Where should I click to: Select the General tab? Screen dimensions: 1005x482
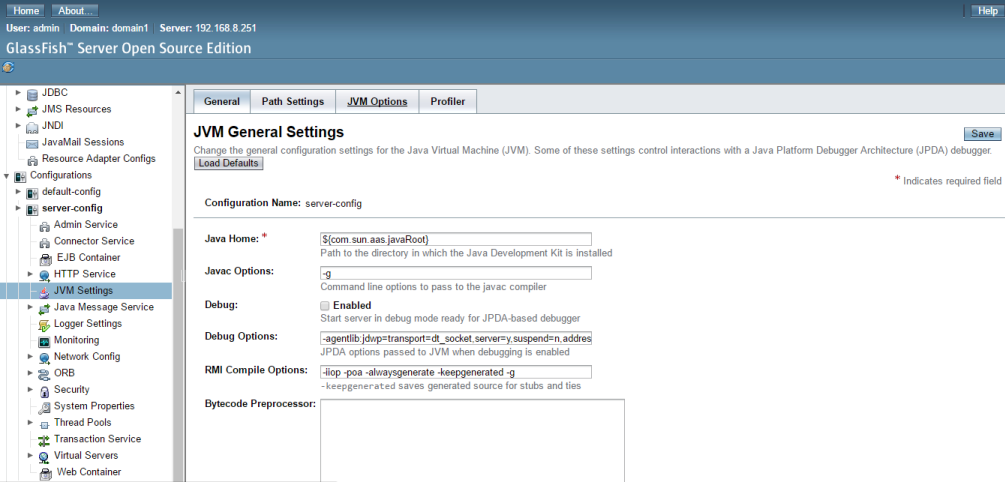[222, 101]
